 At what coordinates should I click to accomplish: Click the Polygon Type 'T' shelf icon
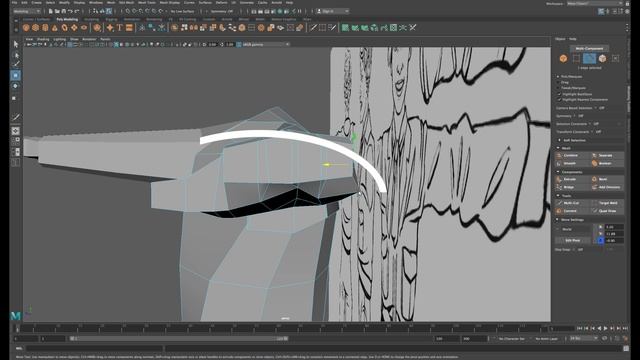120,27
